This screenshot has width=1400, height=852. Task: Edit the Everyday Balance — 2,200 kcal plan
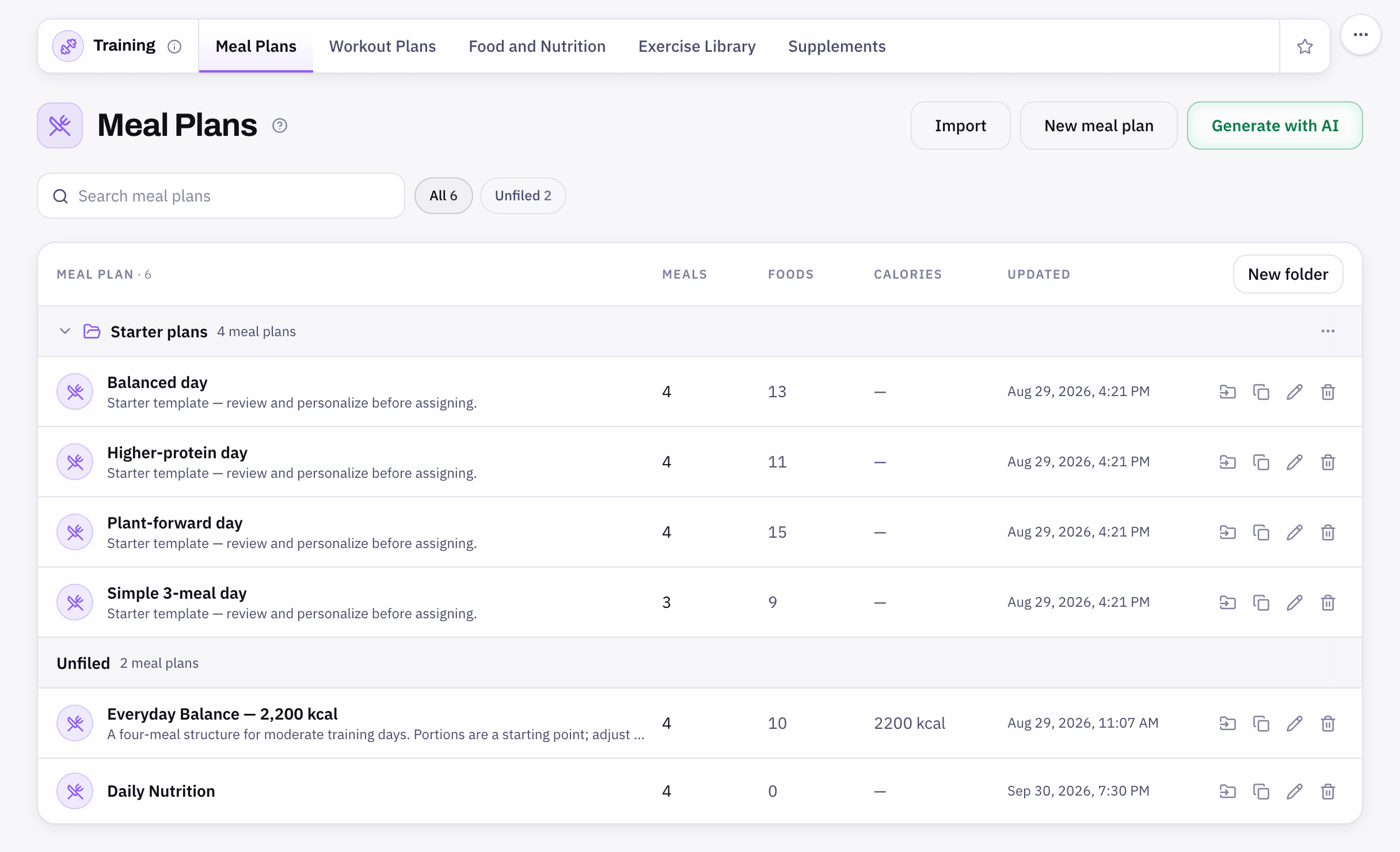pos(1295,723)
